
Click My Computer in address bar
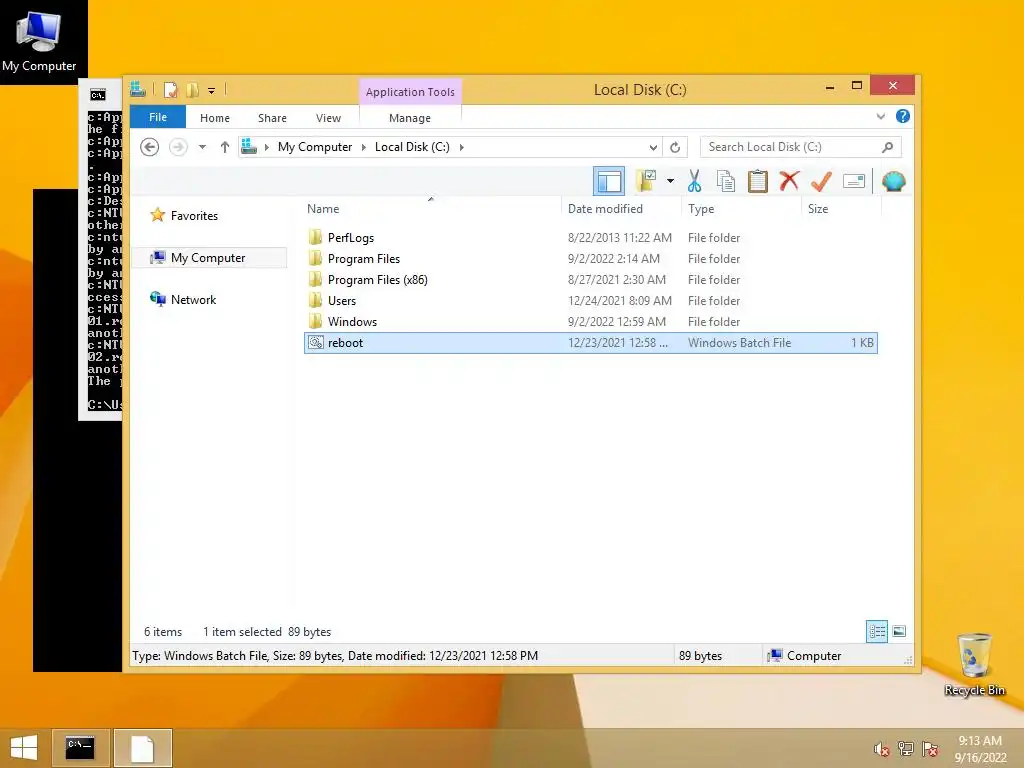tap(315, 147)
